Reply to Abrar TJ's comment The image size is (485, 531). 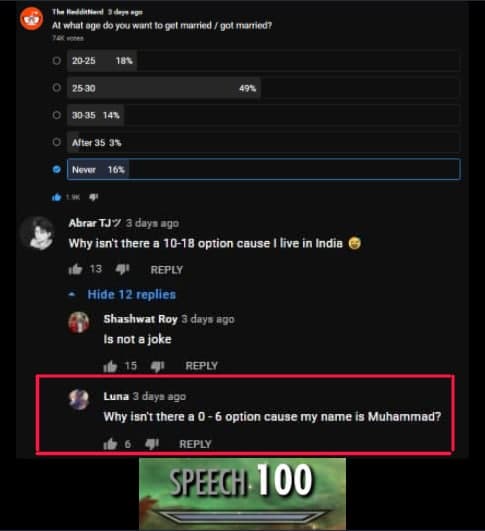167,270
